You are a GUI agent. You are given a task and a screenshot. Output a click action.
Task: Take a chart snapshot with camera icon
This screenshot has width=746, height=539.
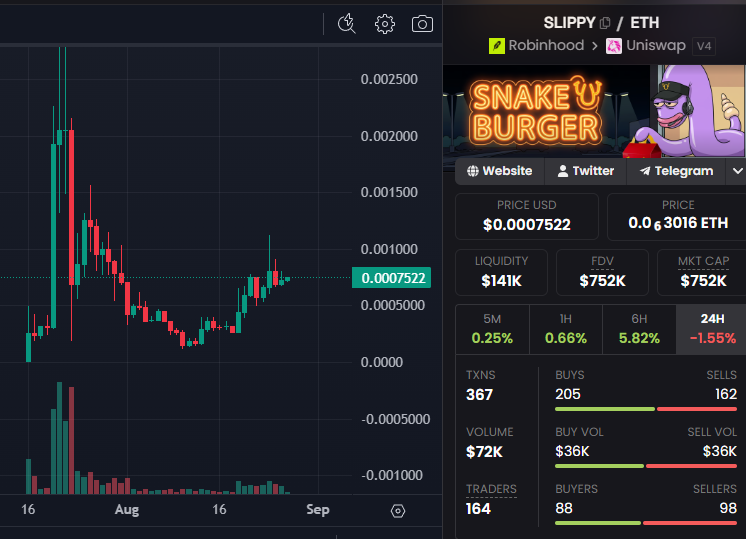[x=422, y=24]
